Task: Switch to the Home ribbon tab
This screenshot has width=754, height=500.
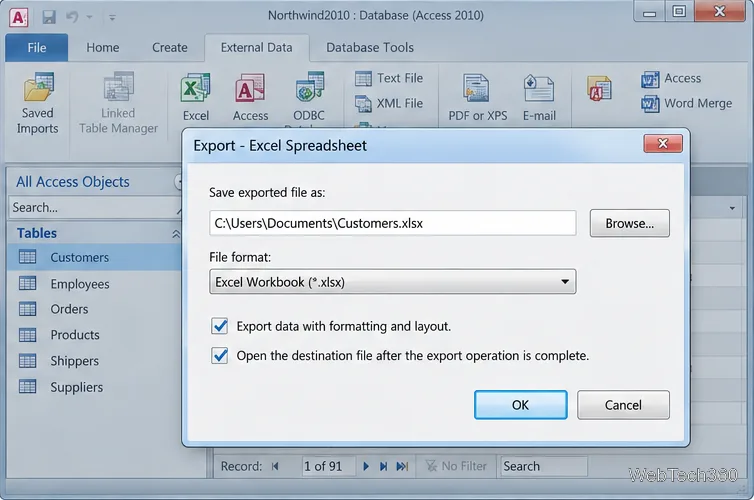Action: click(103, 48)
